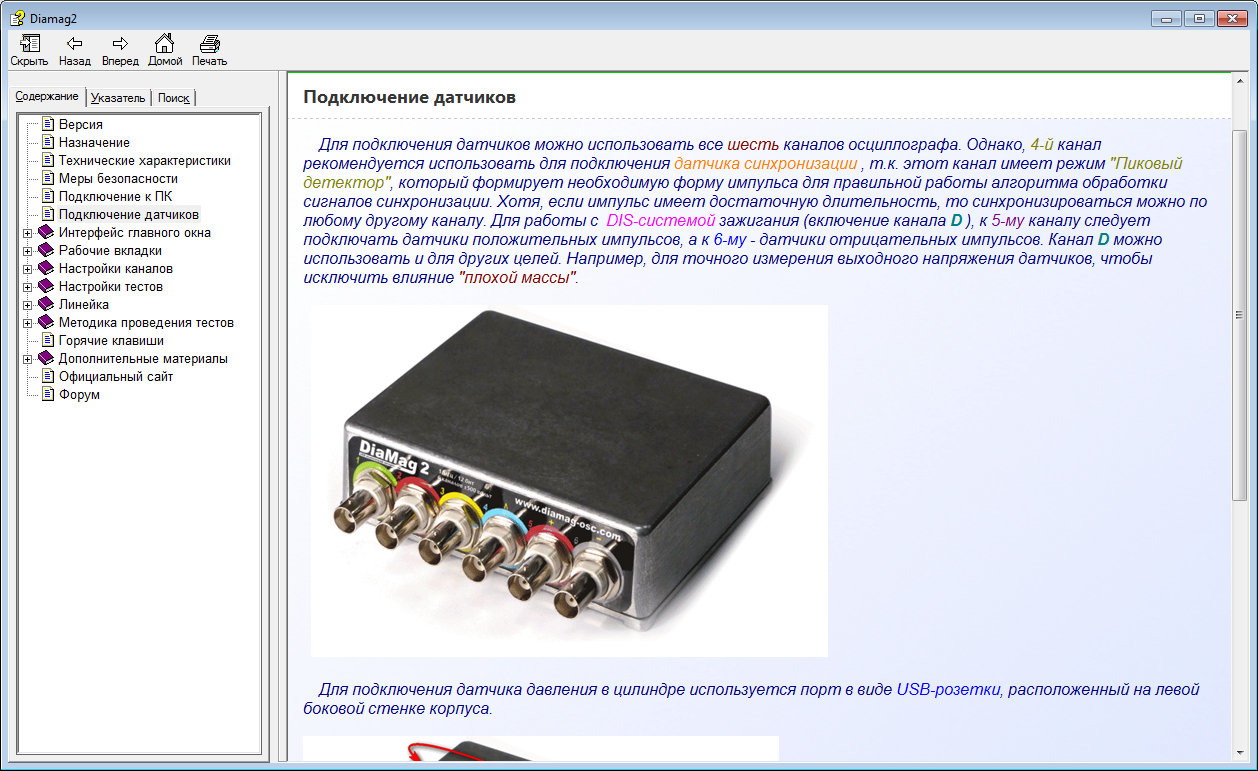This screenshot has width=1258, height=771.
Task: Click the USB-розетки highlighted text
Action: (949, 690)
